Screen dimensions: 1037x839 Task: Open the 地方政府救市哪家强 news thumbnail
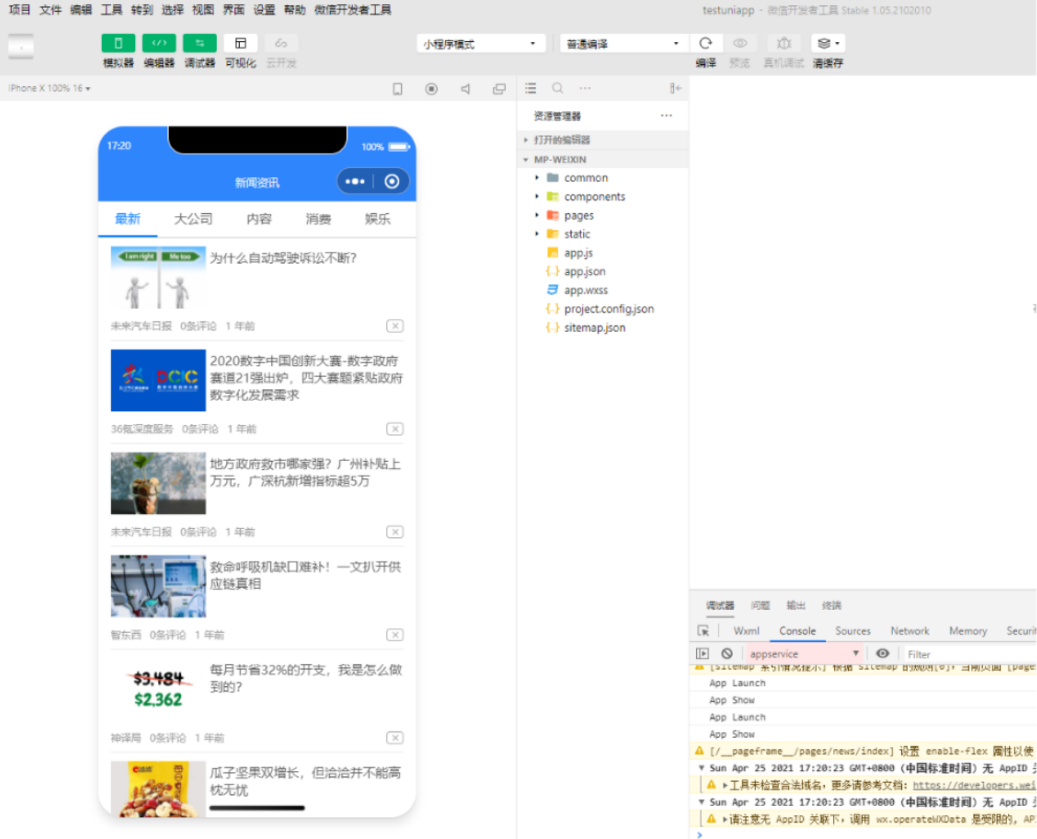[158, 483]
